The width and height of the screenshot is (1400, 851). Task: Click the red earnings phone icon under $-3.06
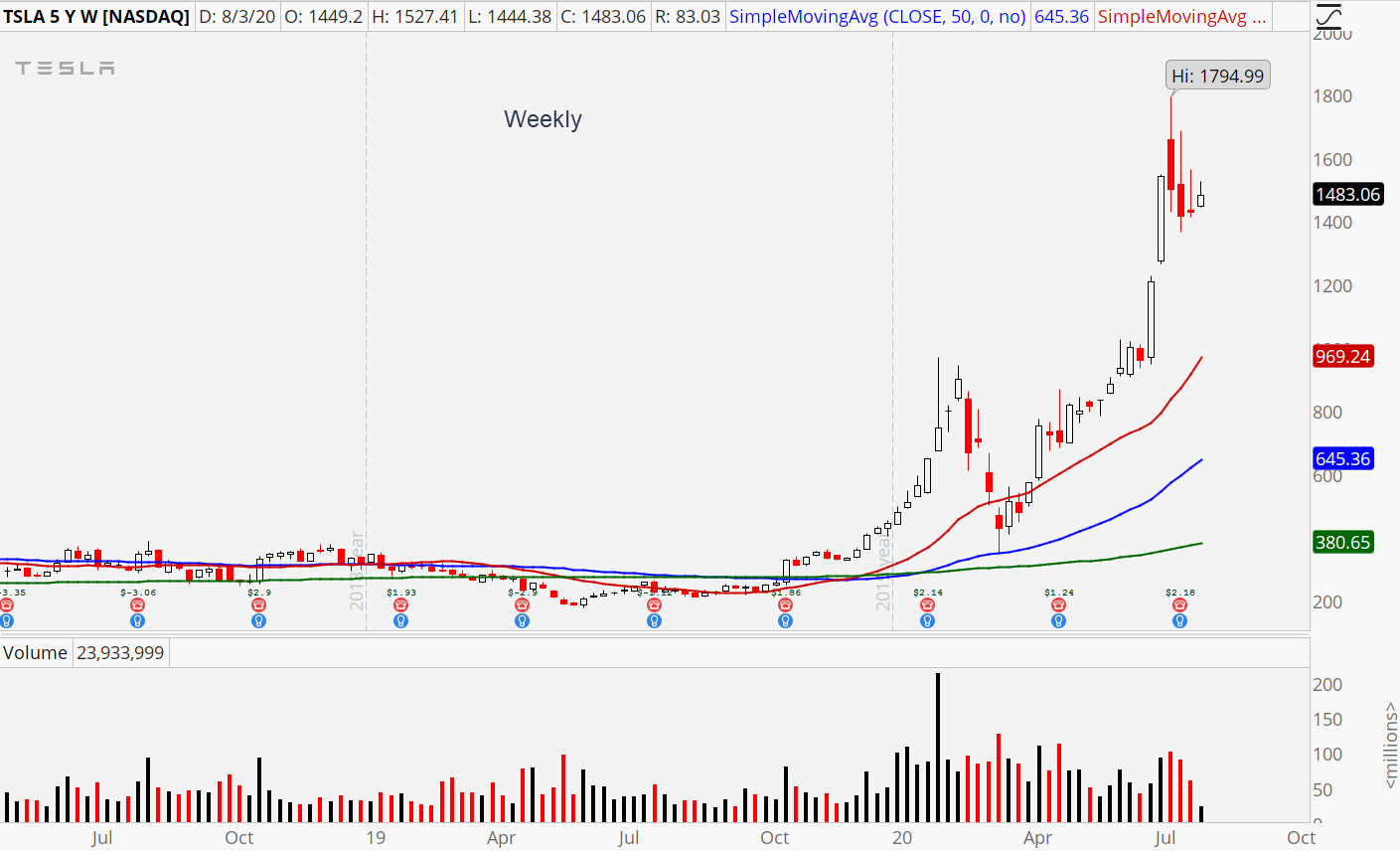(138, 604)
